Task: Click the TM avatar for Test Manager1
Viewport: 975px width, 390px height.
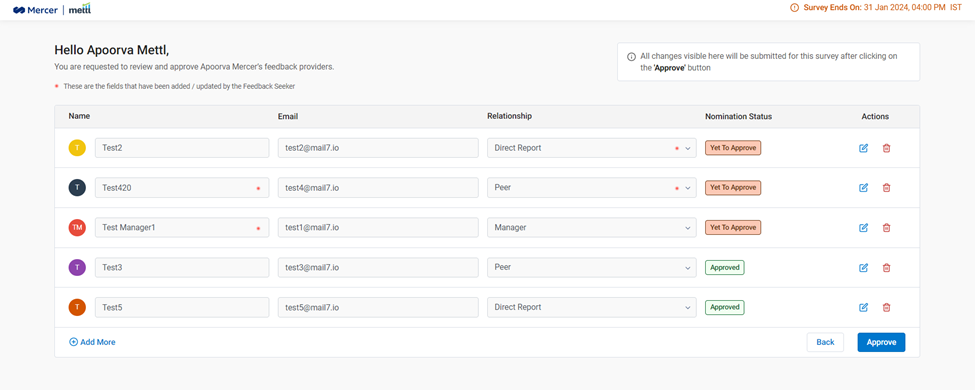Action: [77, 228]
